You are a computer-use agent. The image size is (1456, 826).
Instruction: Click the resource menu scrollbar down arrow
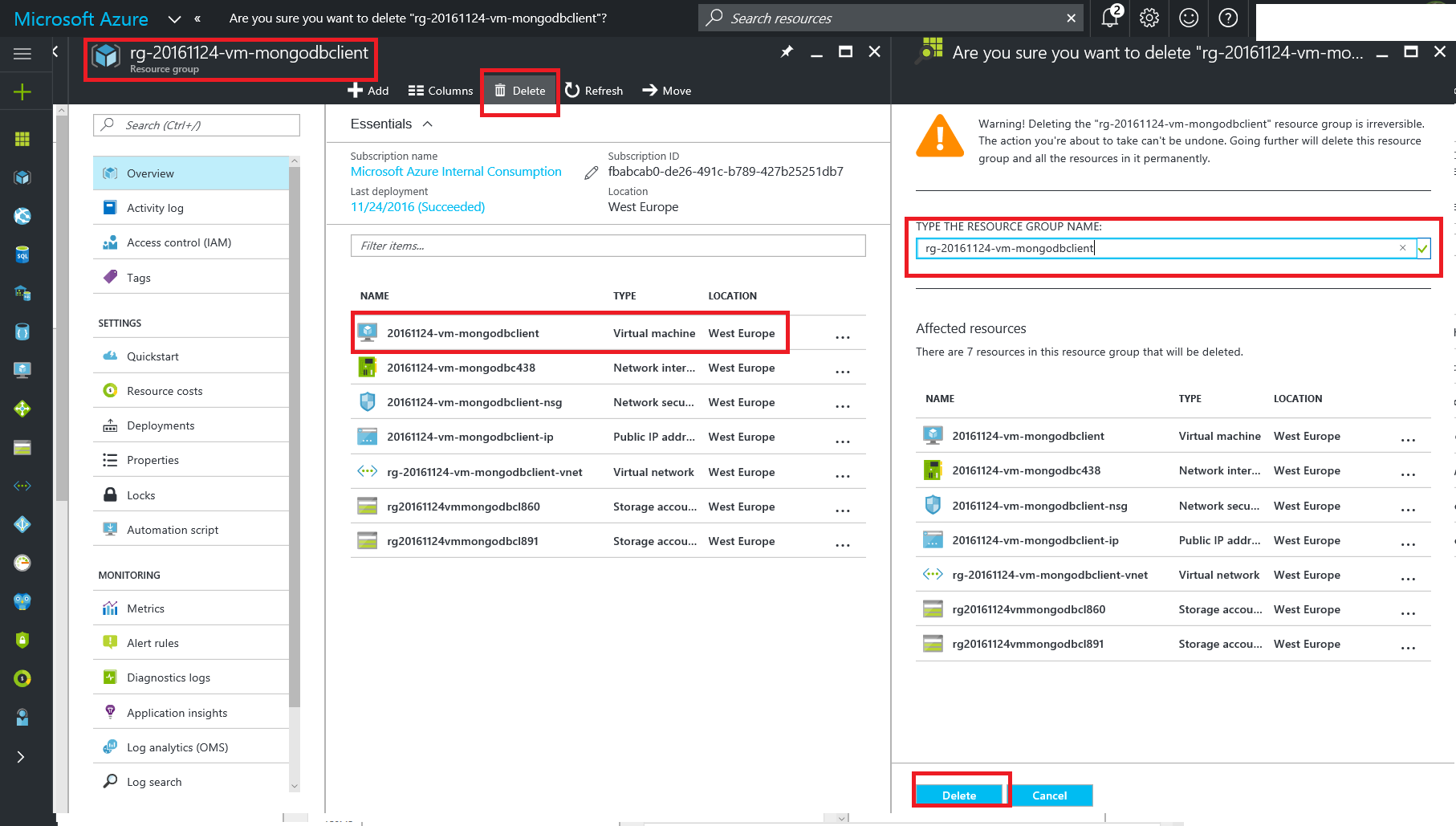pos(294,786)
